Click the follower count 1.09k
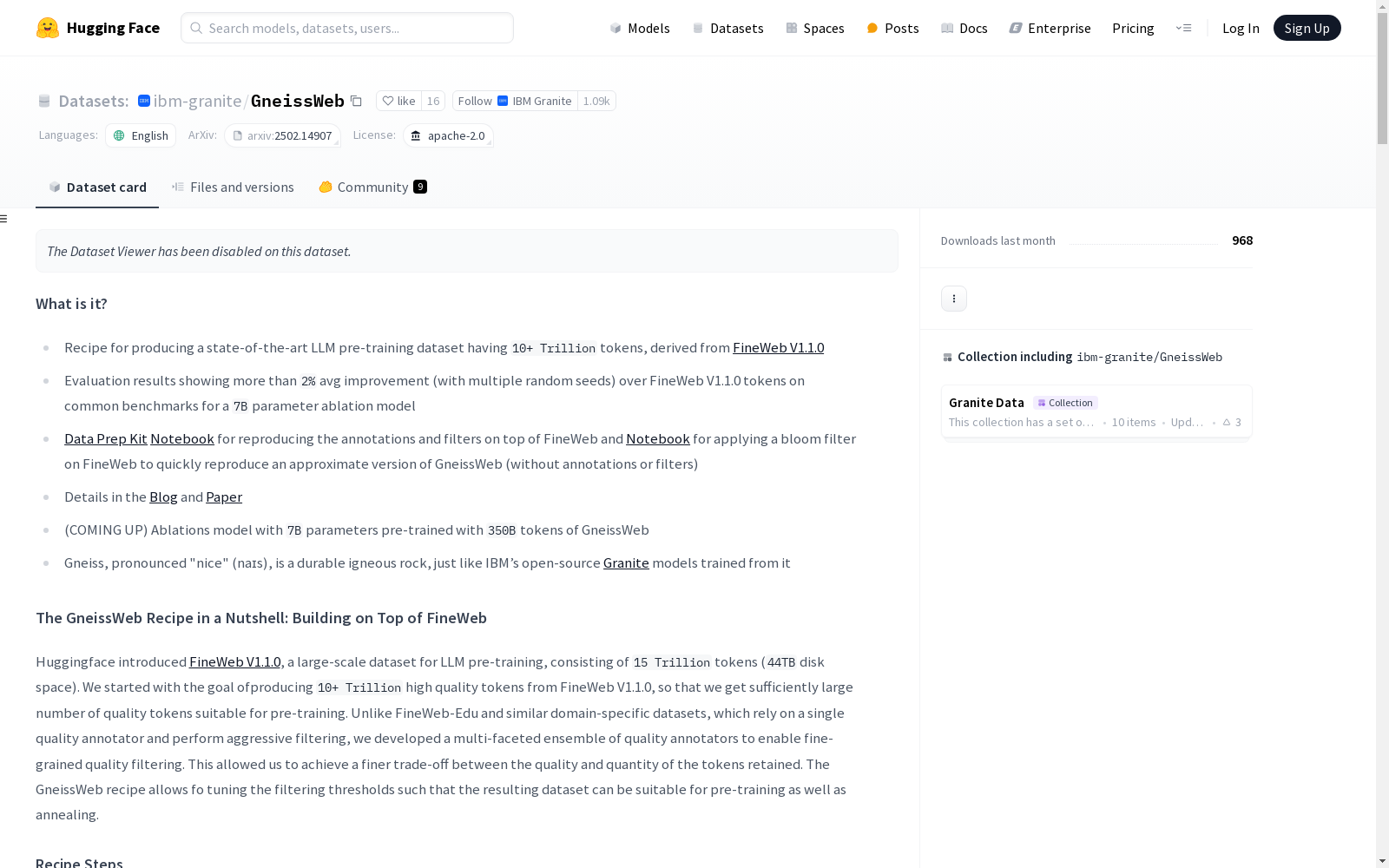Viewport: 1389px width, 868px height. 596,101
